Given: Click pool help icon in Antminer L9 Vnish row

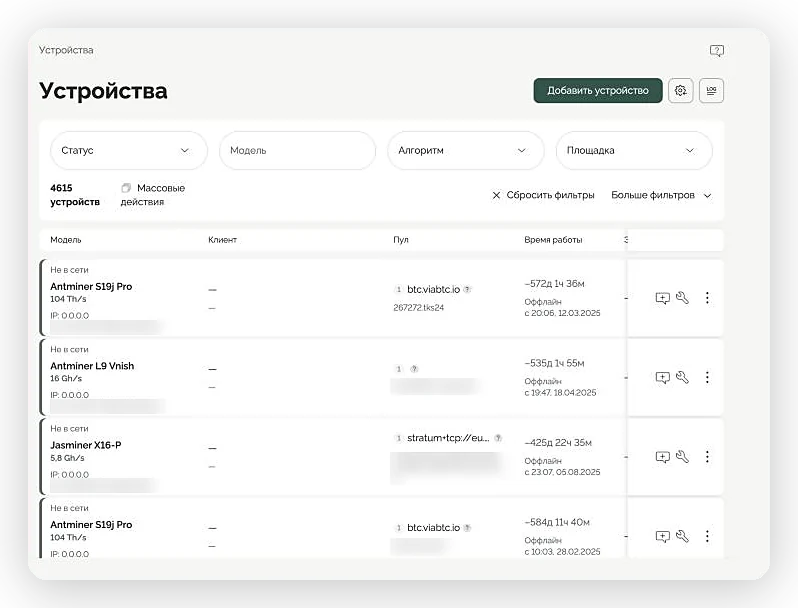Looking at the screenshot, I should (x=414, y=369).
